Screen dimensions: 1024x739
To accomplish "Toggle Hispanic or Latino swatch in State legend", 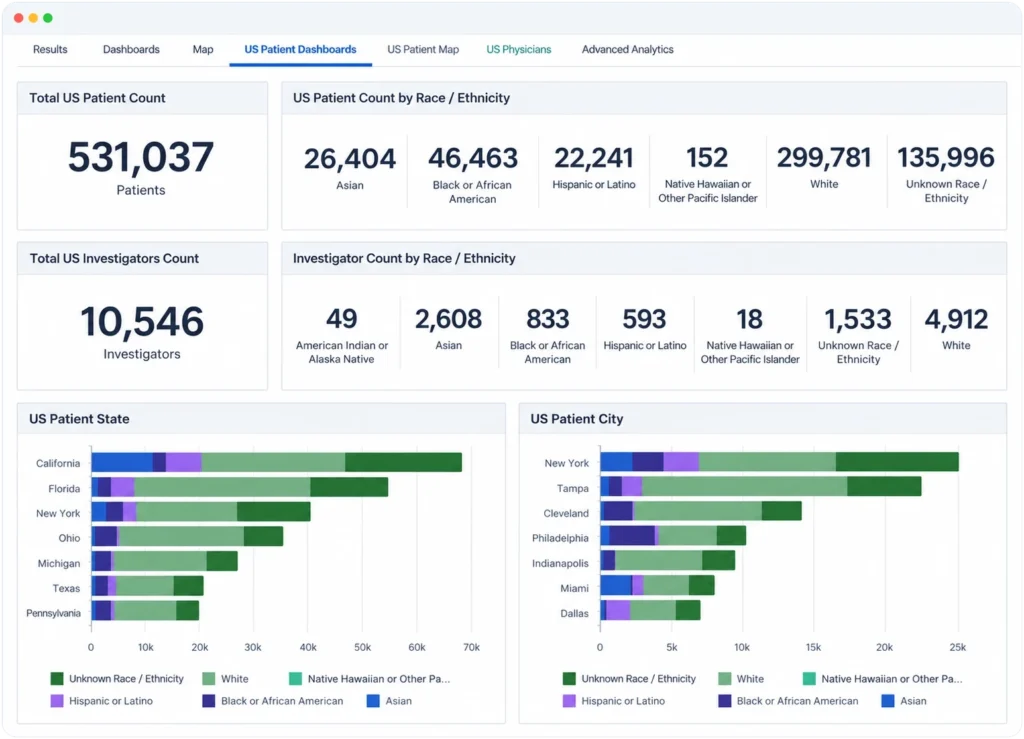I will 57,701.
